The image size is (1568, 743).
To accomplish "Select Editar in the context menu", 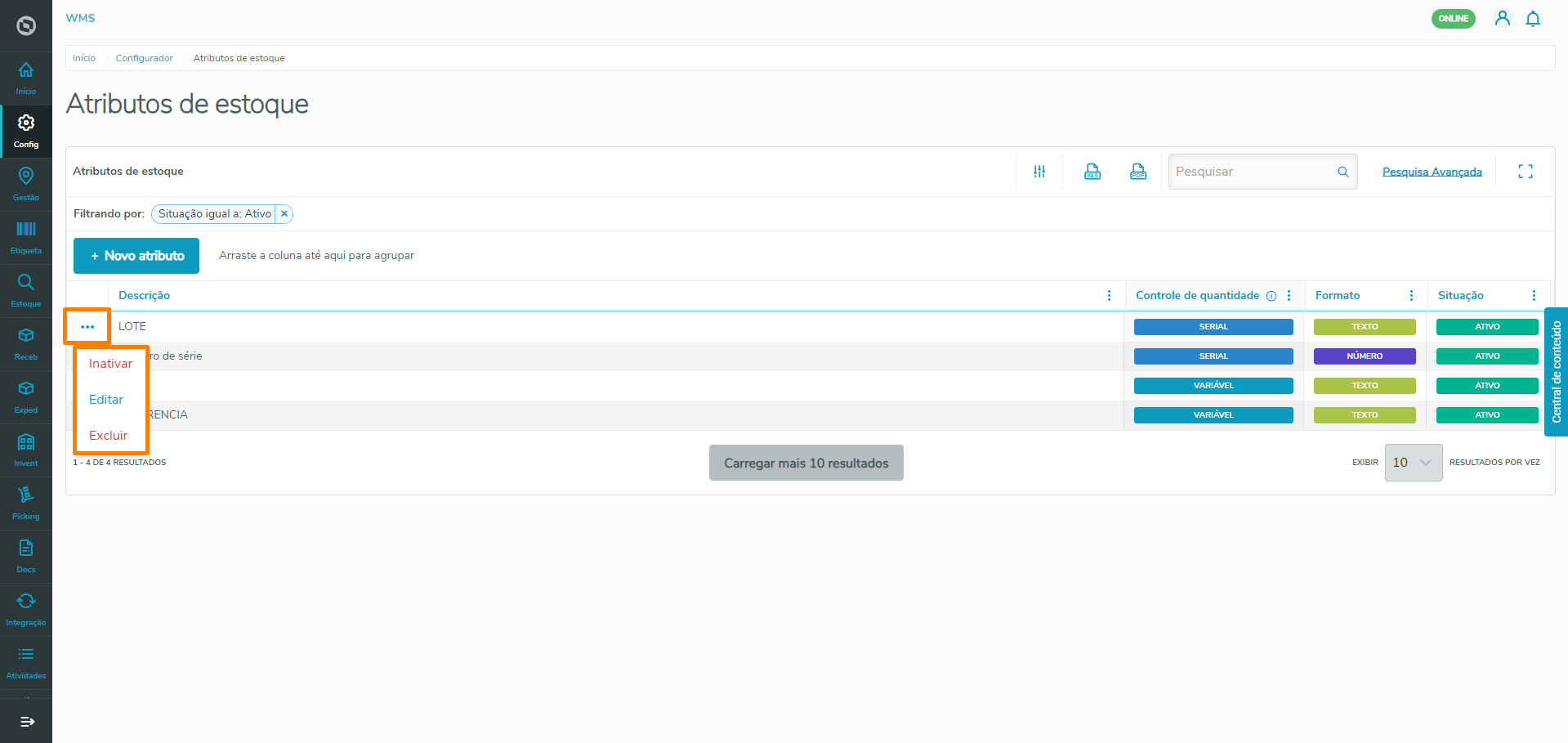I will click(x=106, y=400).
